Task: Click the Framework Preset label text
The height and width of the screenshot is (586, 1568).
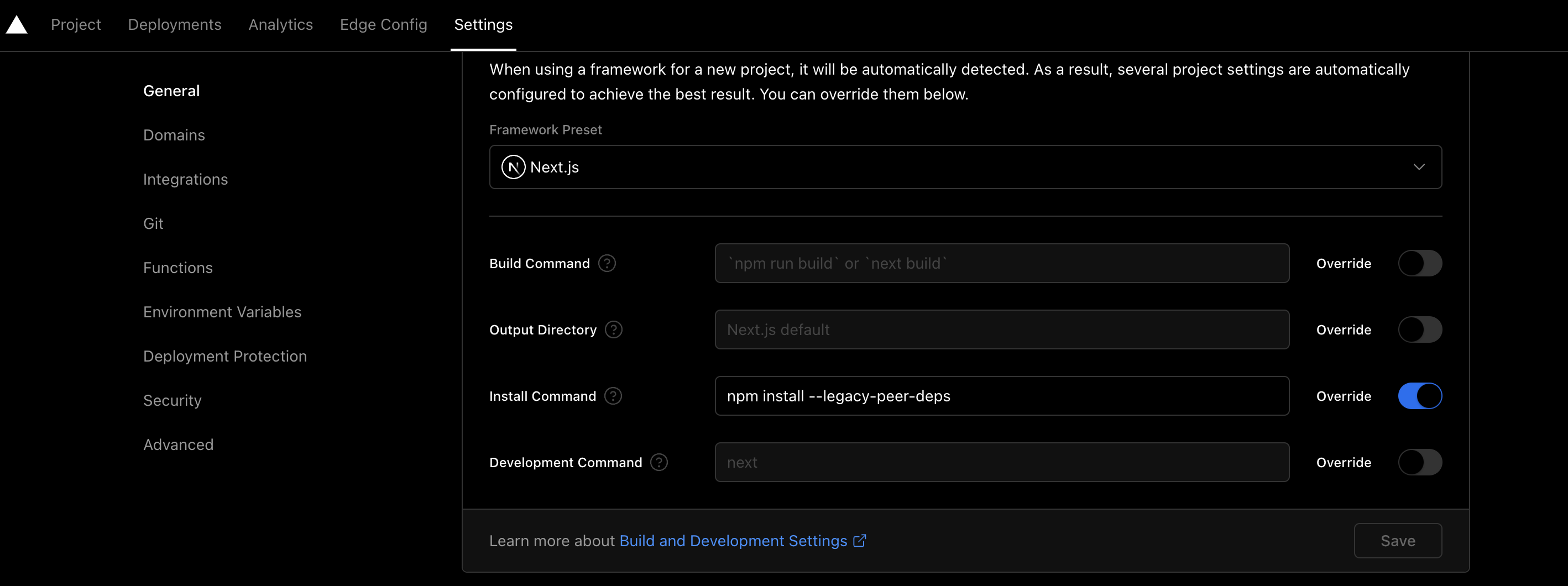Action: (x=545, y=129)
